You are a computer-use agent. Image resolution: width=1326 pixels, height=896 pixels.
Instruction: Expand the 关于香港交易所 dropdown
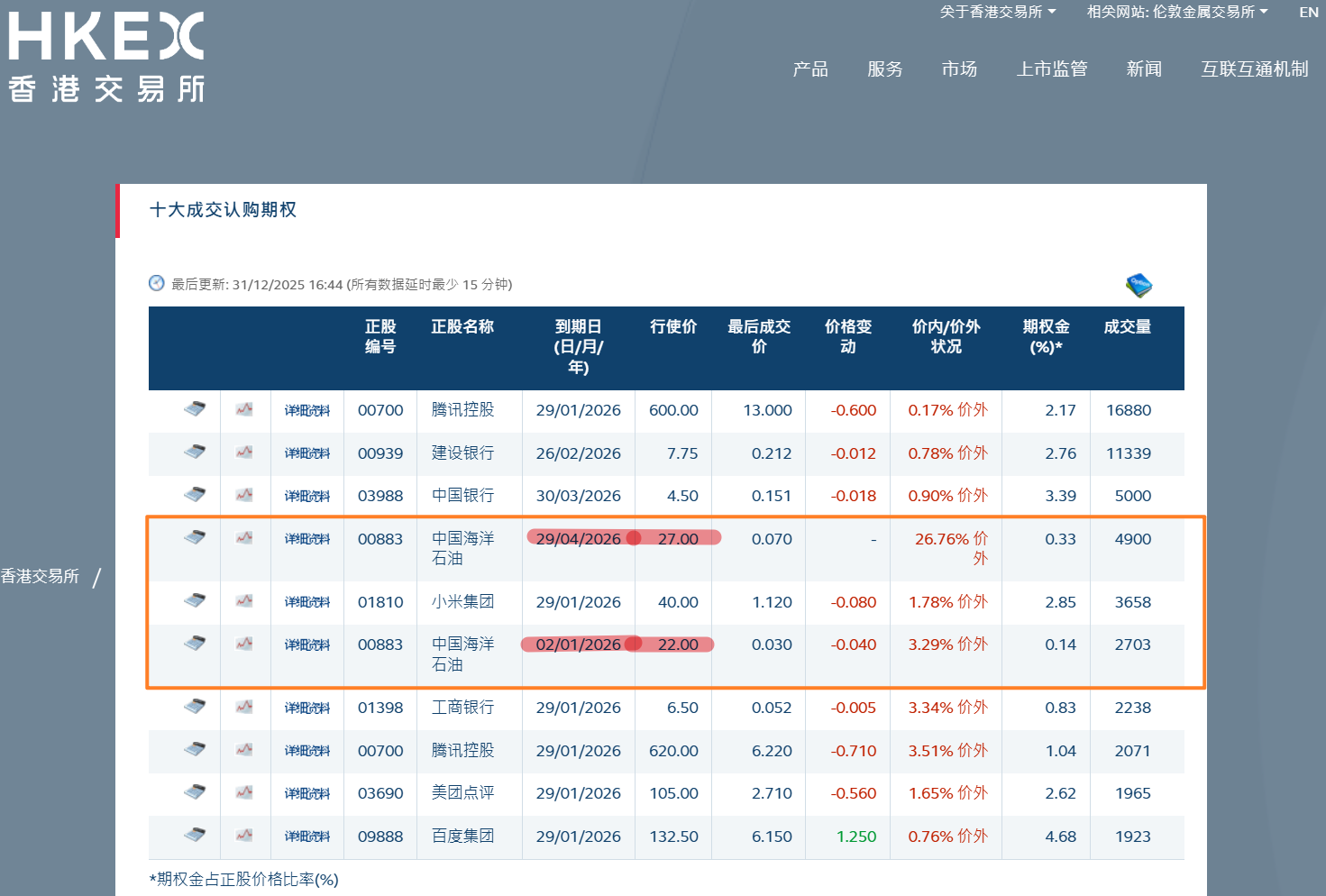click(997, 12)
